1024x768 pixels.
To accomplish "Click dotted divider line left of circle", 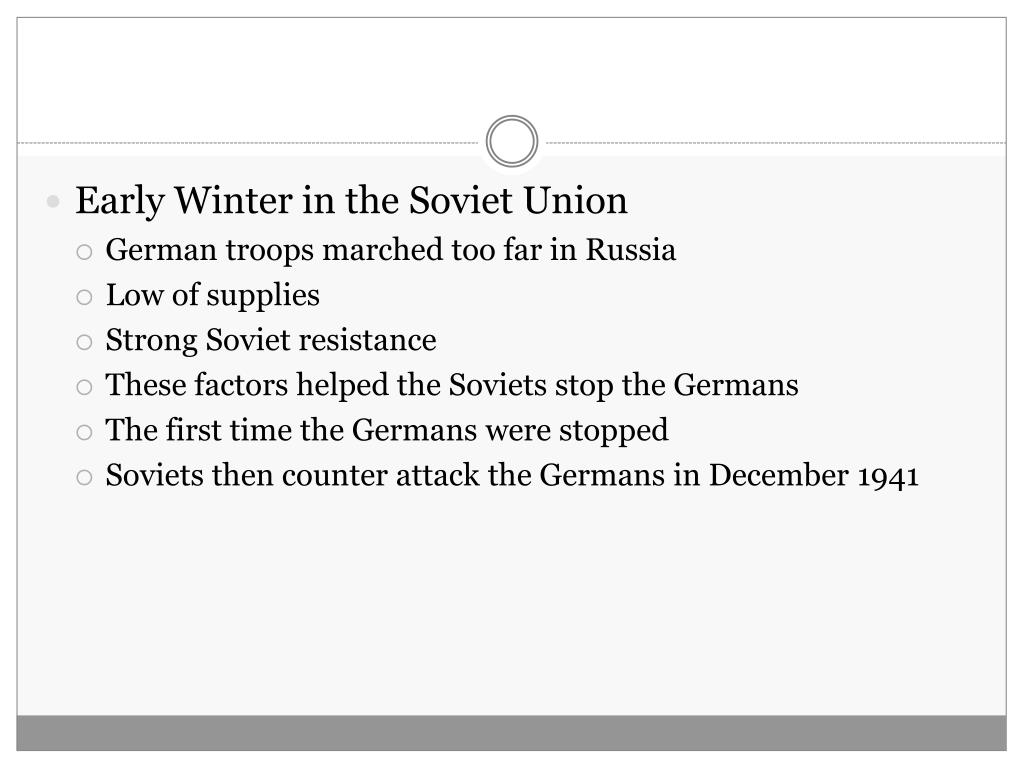I will pyautogui.click(x=250, y=143).
